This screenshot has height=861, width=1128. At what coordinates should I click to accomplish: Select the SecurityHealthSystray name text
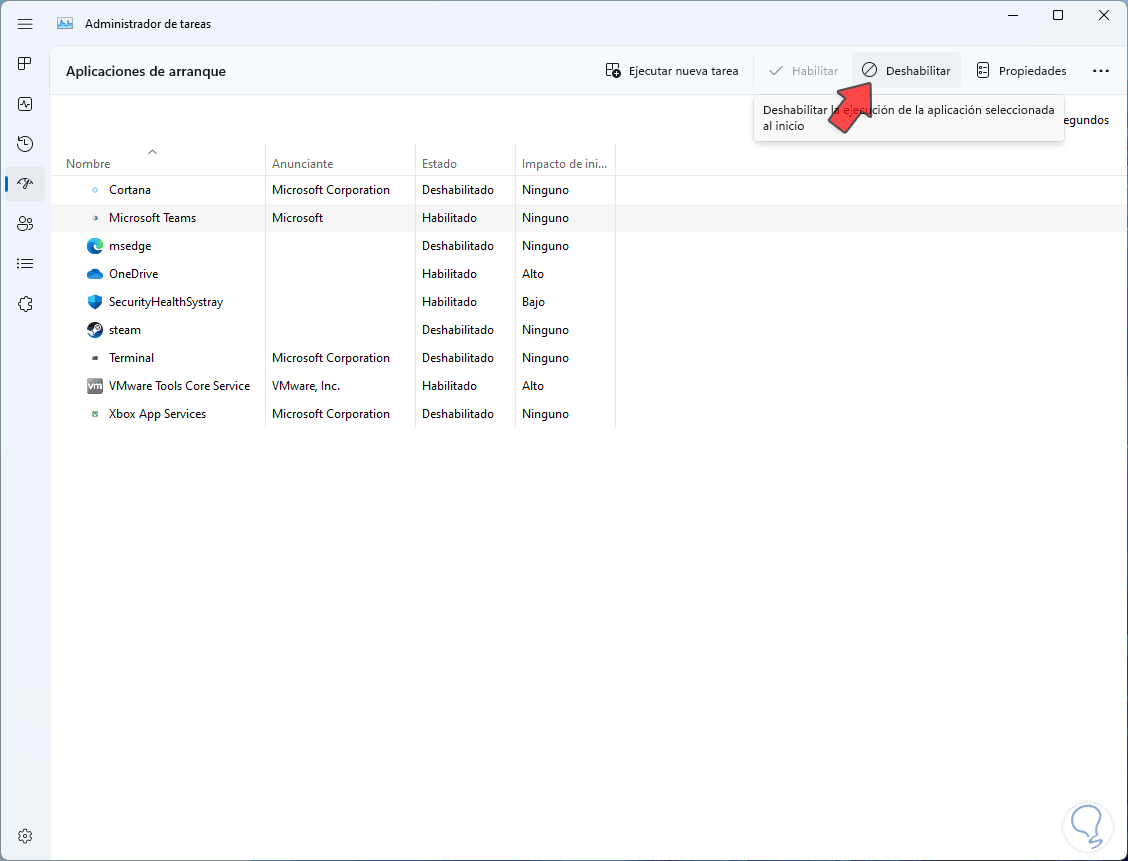pos(165,302)
